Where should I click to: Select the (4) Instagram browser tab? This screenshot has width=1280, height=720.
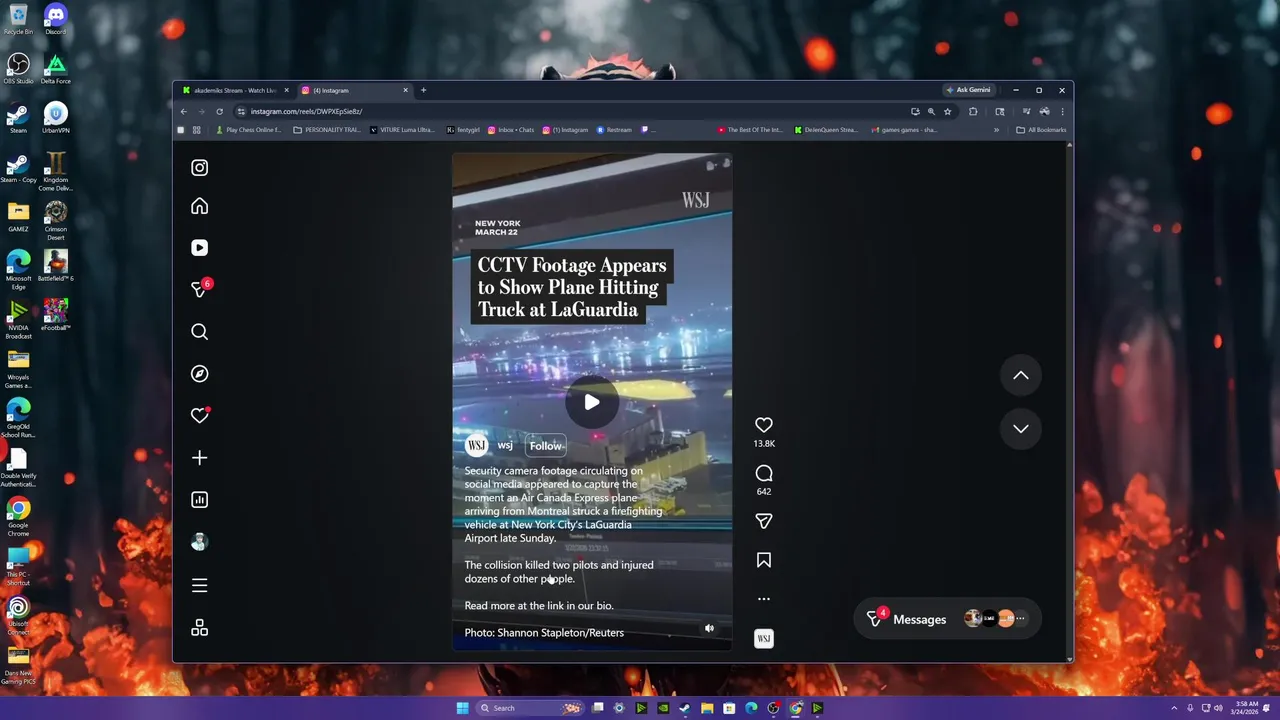pos(355,90)
